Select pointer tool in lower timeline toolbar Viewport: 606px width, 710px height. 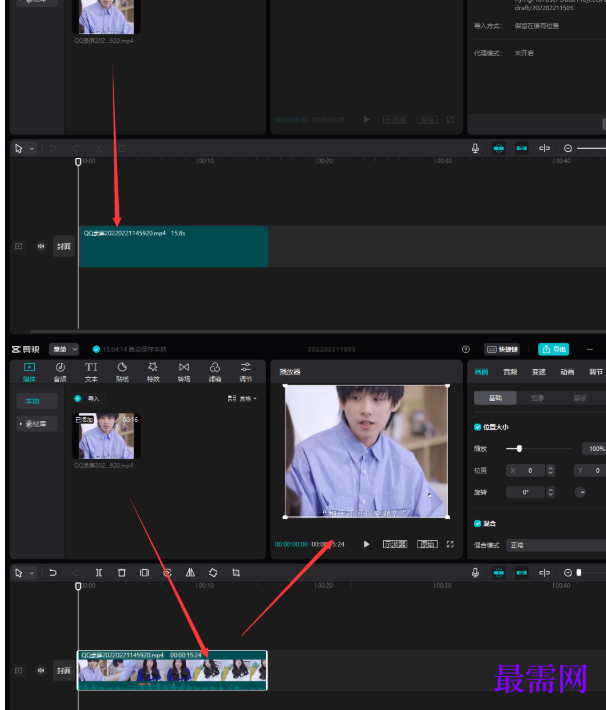19,573
